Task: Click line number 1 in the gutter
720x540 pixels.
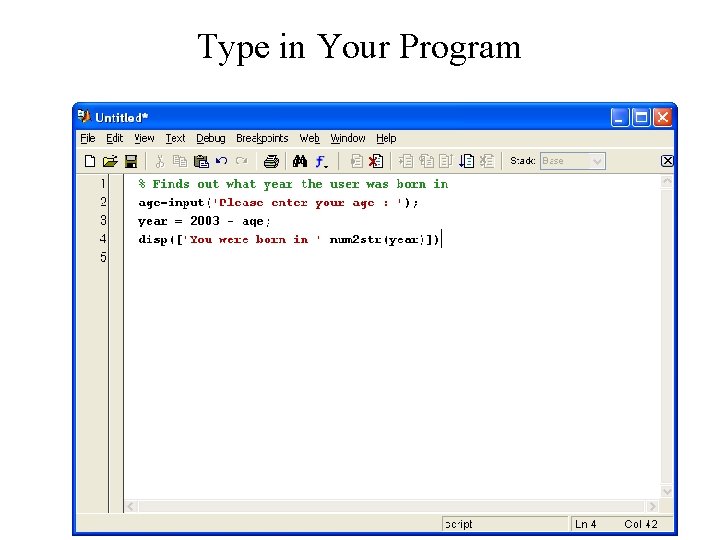Action: (x=103, y=184)
